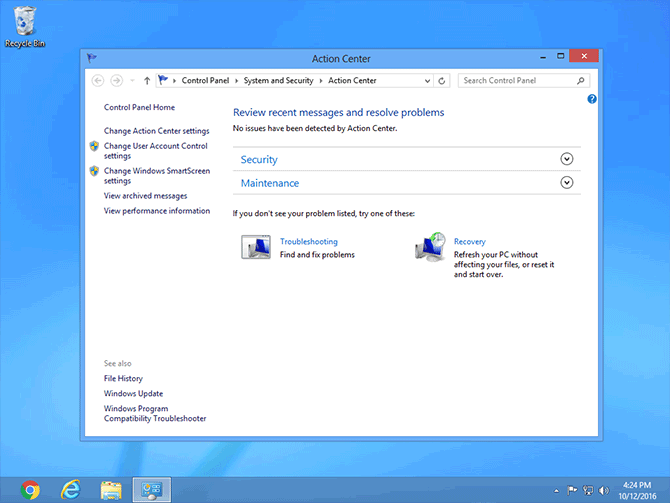The width and height of the screenshot is (670, 503).
Task: Open View archived messages link
Action: (x=145, y=196)
